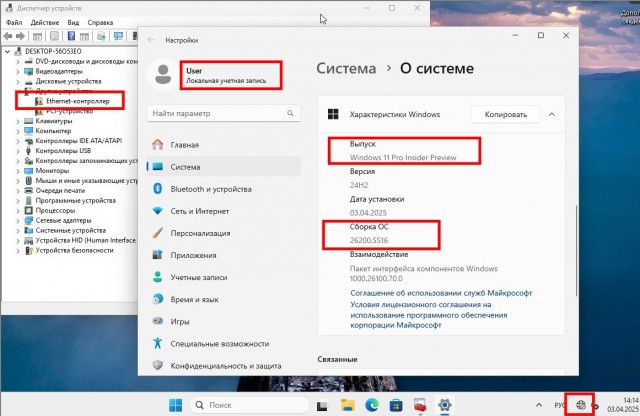The width and height of the screenshot is (640, 416).
Task: Open Приложения in Settings sidebar
Action: pos(224,255)
